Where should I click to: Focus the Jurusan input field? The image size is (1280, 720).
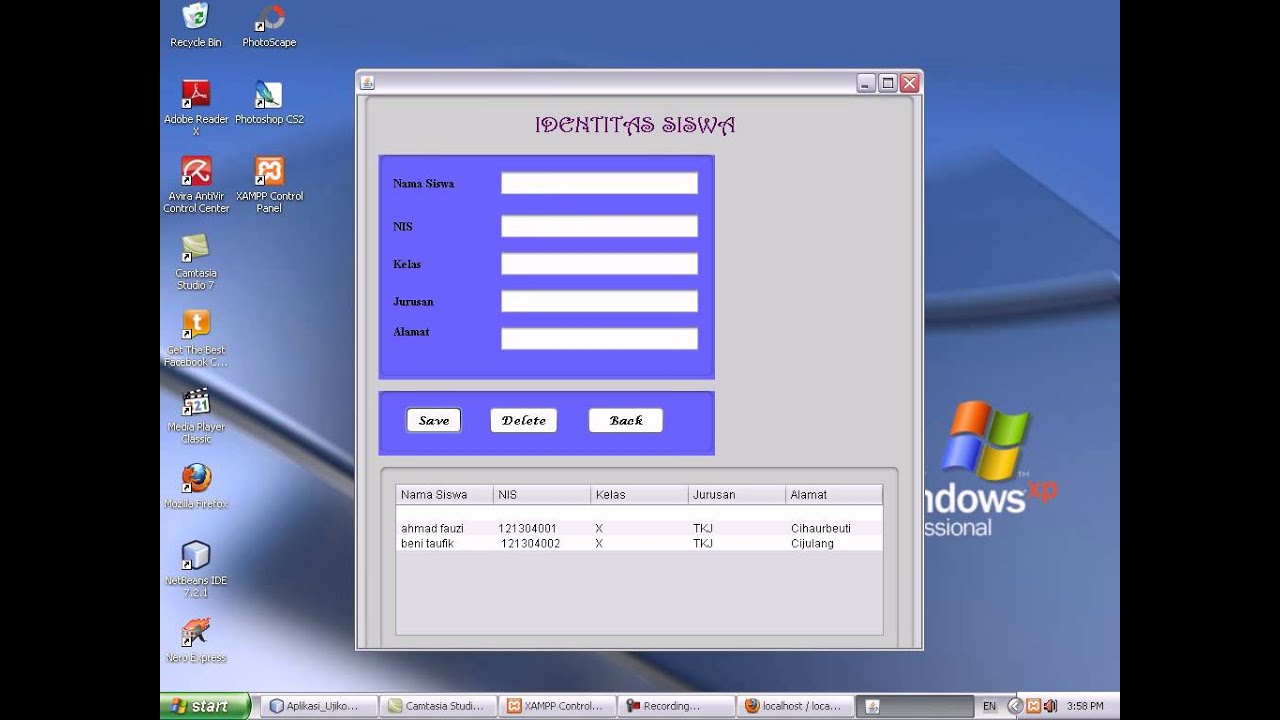point(599,301)
